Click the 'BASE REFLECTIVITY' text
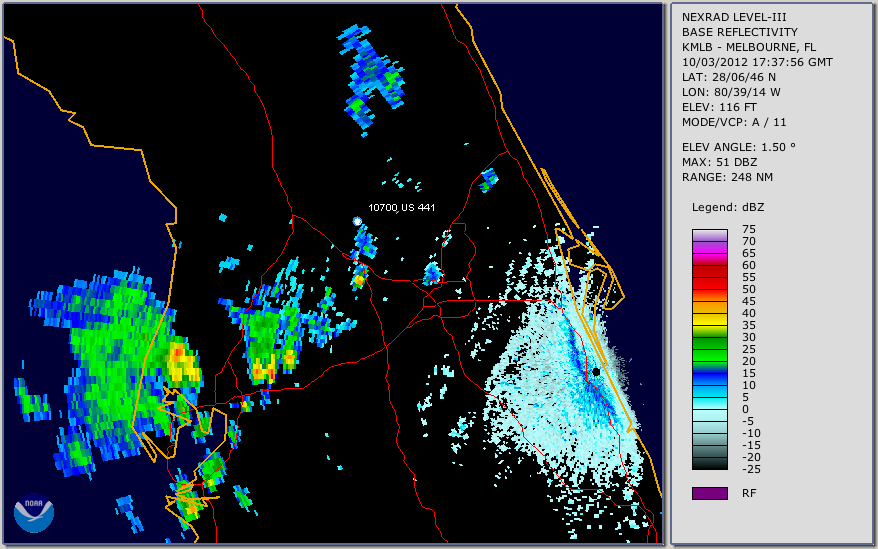 point(740,32)
